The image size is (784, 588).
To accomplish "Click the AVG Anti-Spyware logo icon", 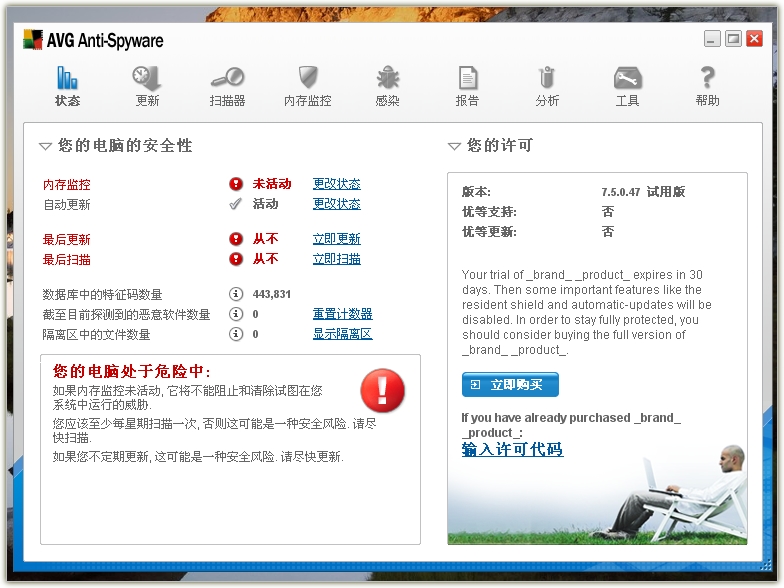I will [x=33, y=40].
